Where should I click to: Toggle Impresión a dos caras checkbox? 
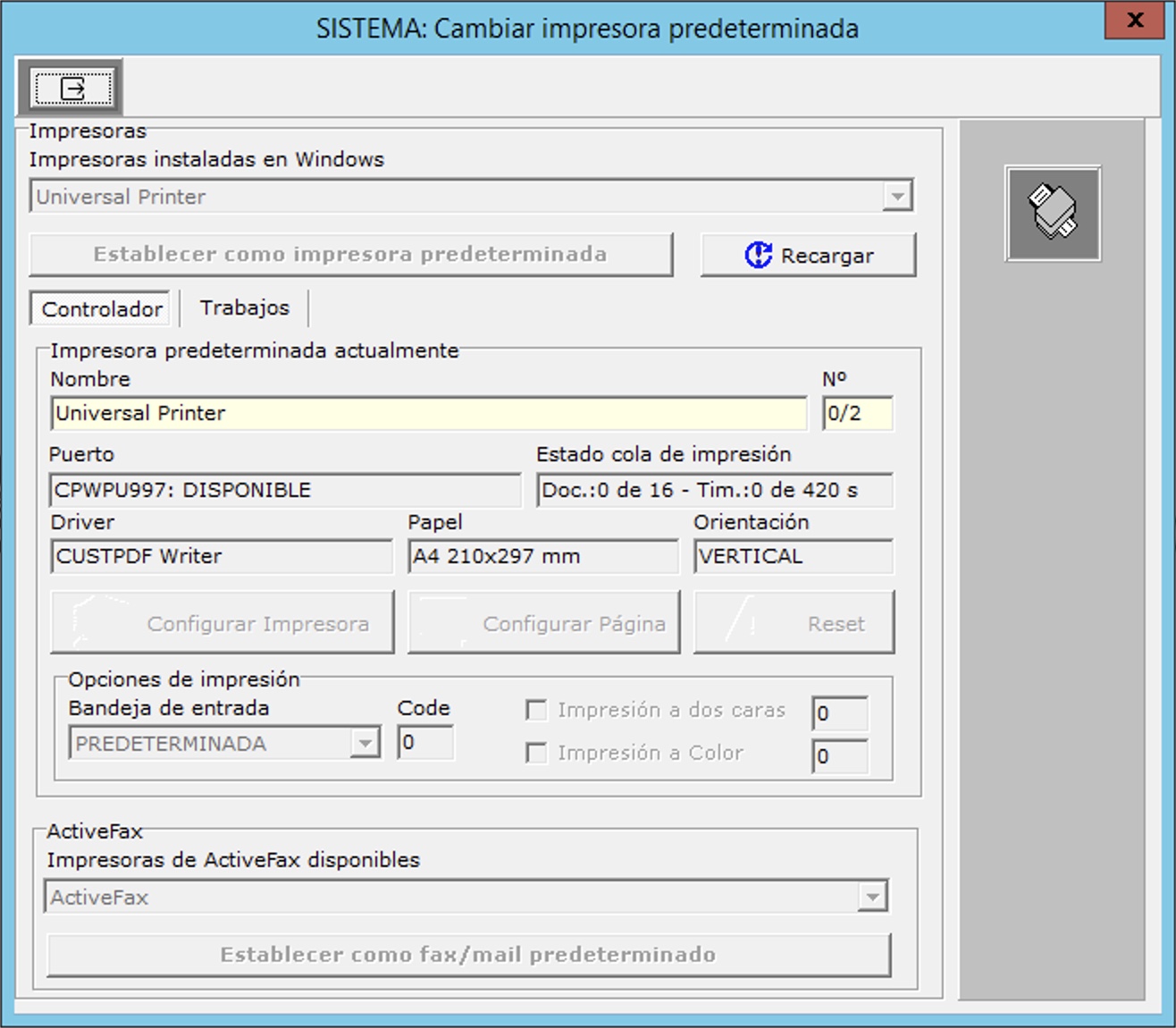pos(536,711)
